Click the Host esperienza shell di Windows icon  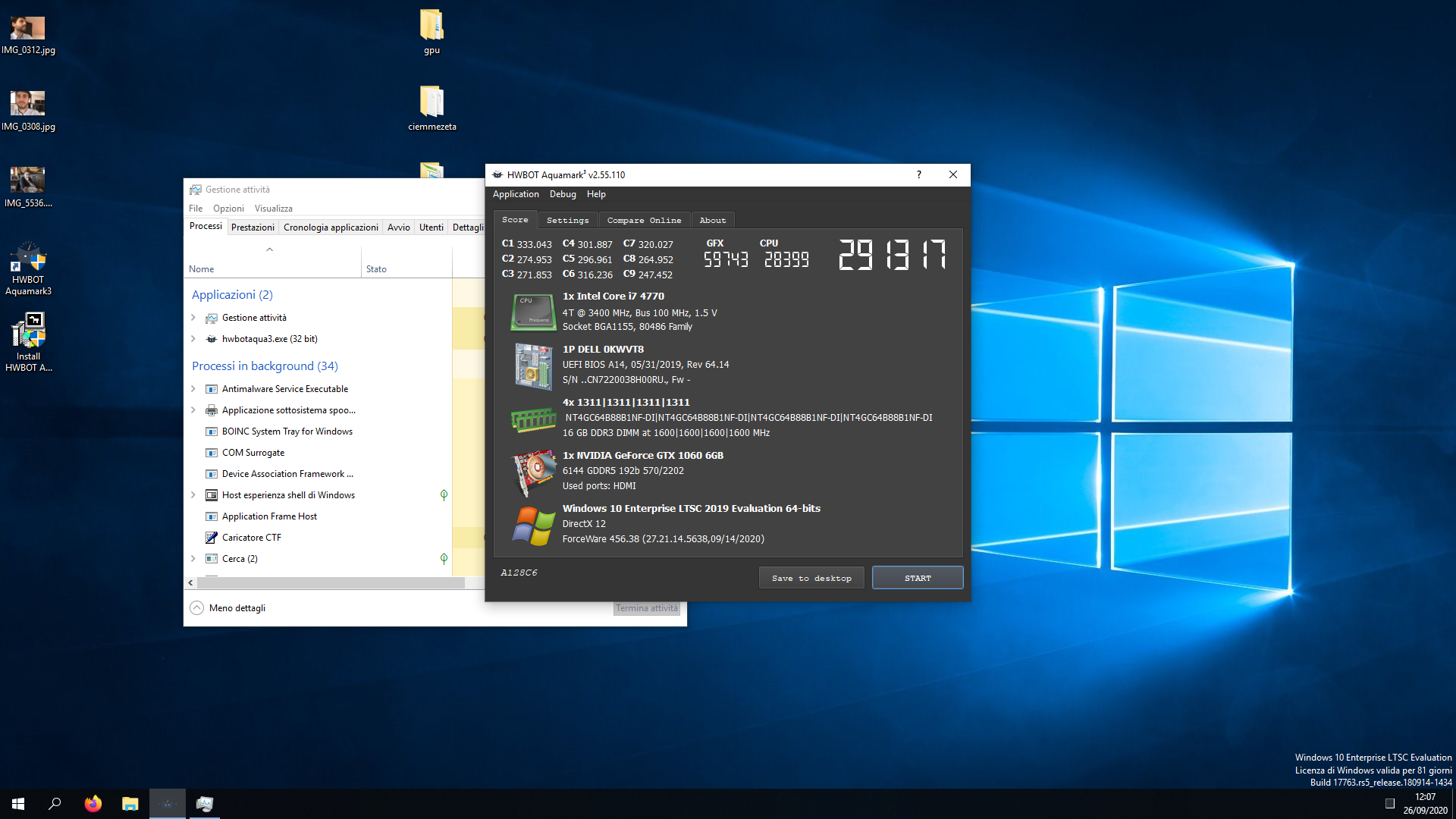212,495
